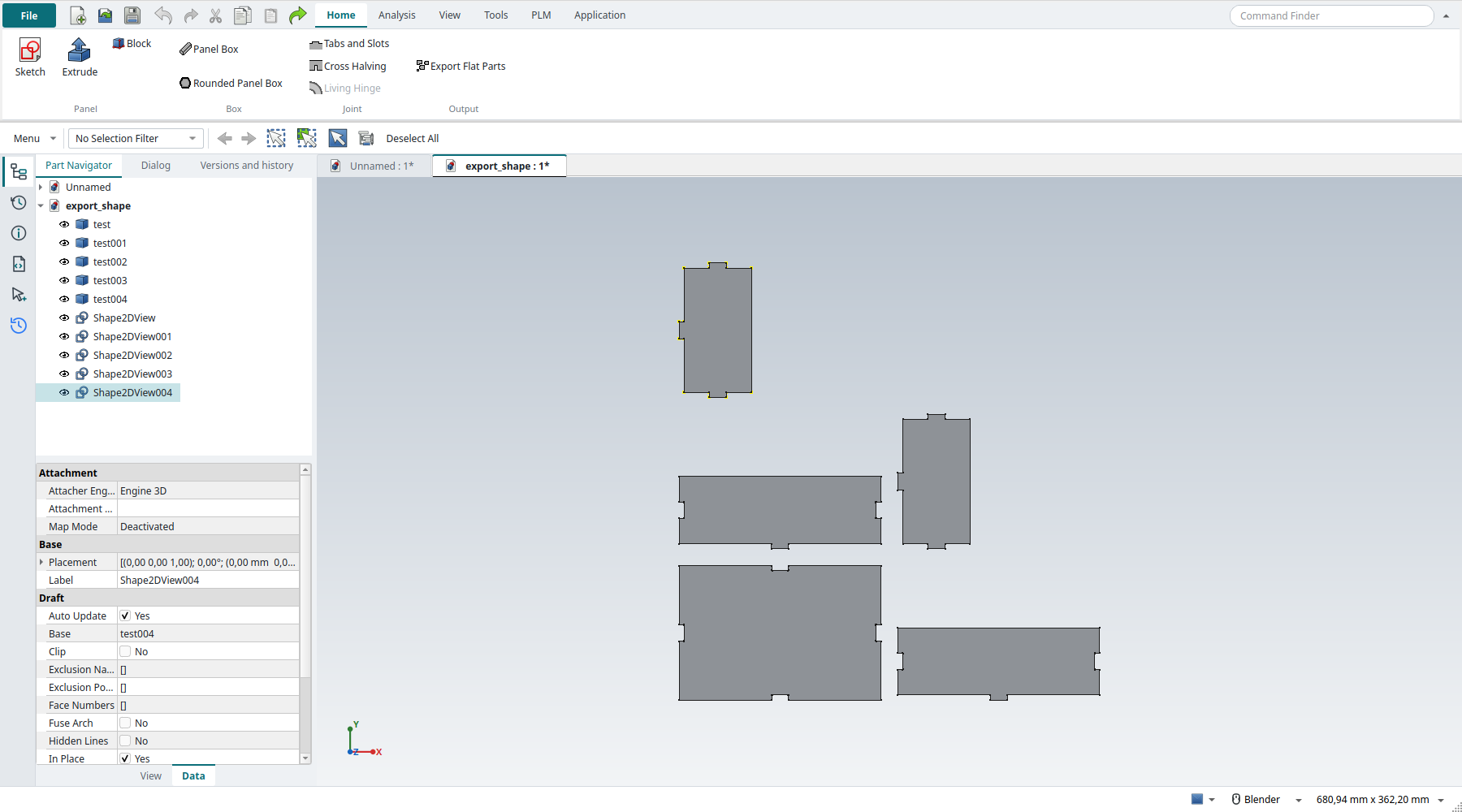The image size is (1462, 812).
Task: Click the Save icon
Action: point(132,15)
